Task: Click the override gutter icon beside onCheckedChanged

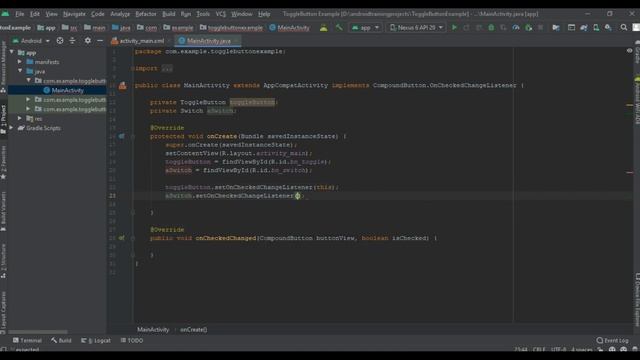Action: tap(122, 238)
